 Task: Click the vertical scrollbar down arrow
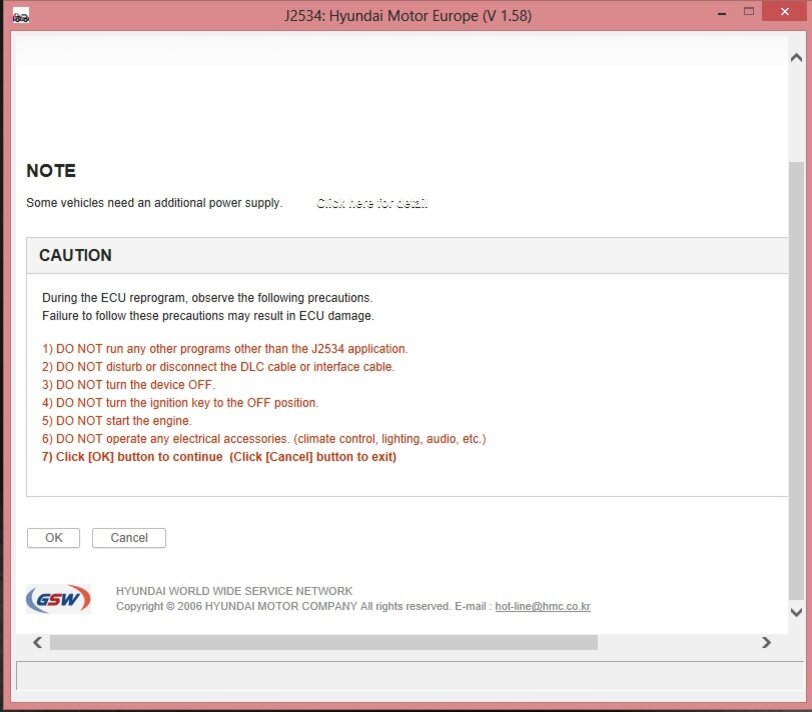tap(796, 612)
